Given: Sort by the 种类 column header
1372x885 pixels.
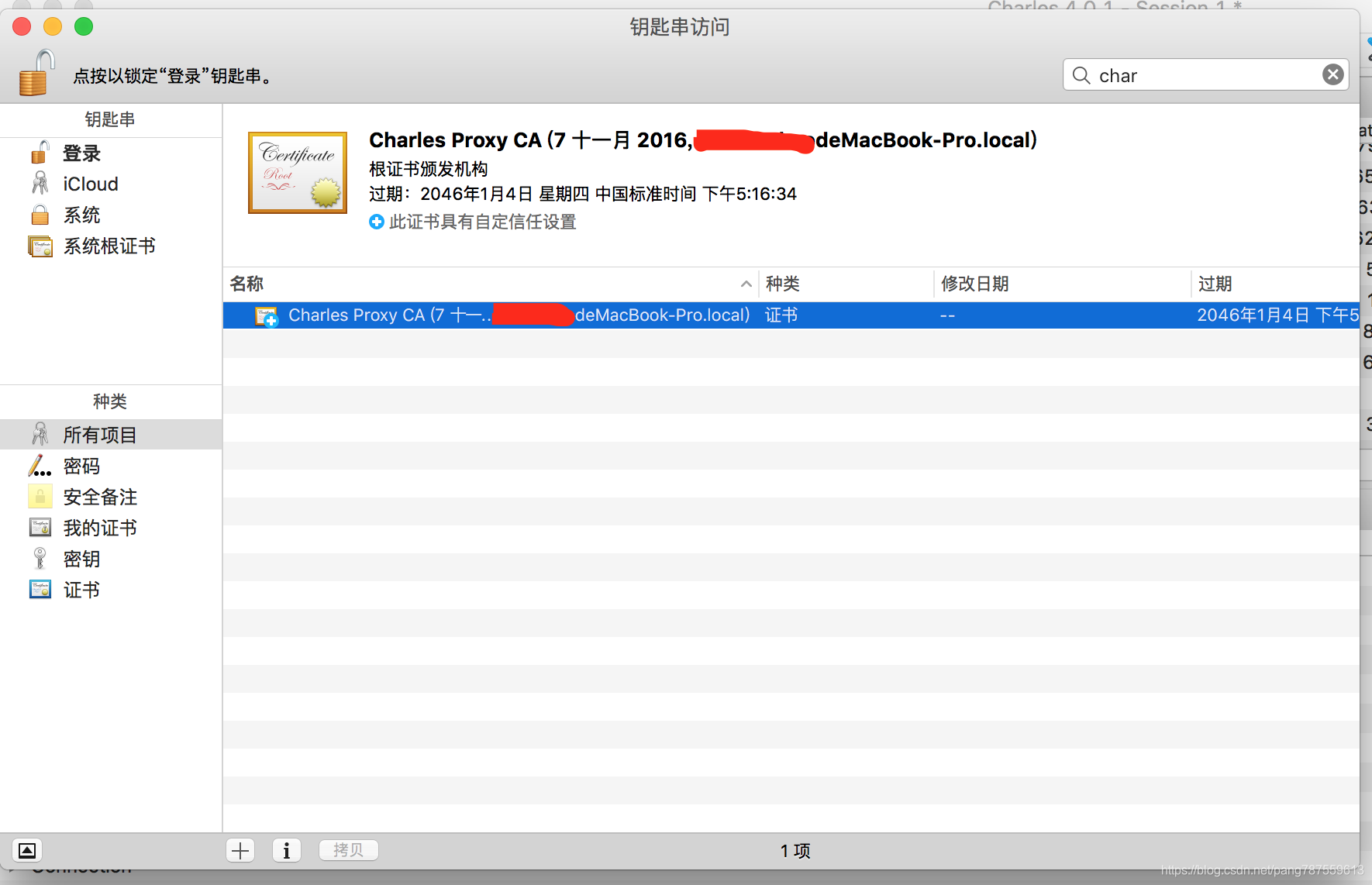Looking at the screenshot, I should 846,284.
